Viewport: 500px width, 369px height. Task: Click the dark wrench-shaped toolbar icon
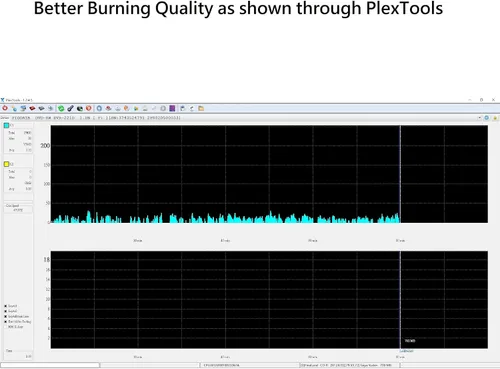(x=70, y=108)
